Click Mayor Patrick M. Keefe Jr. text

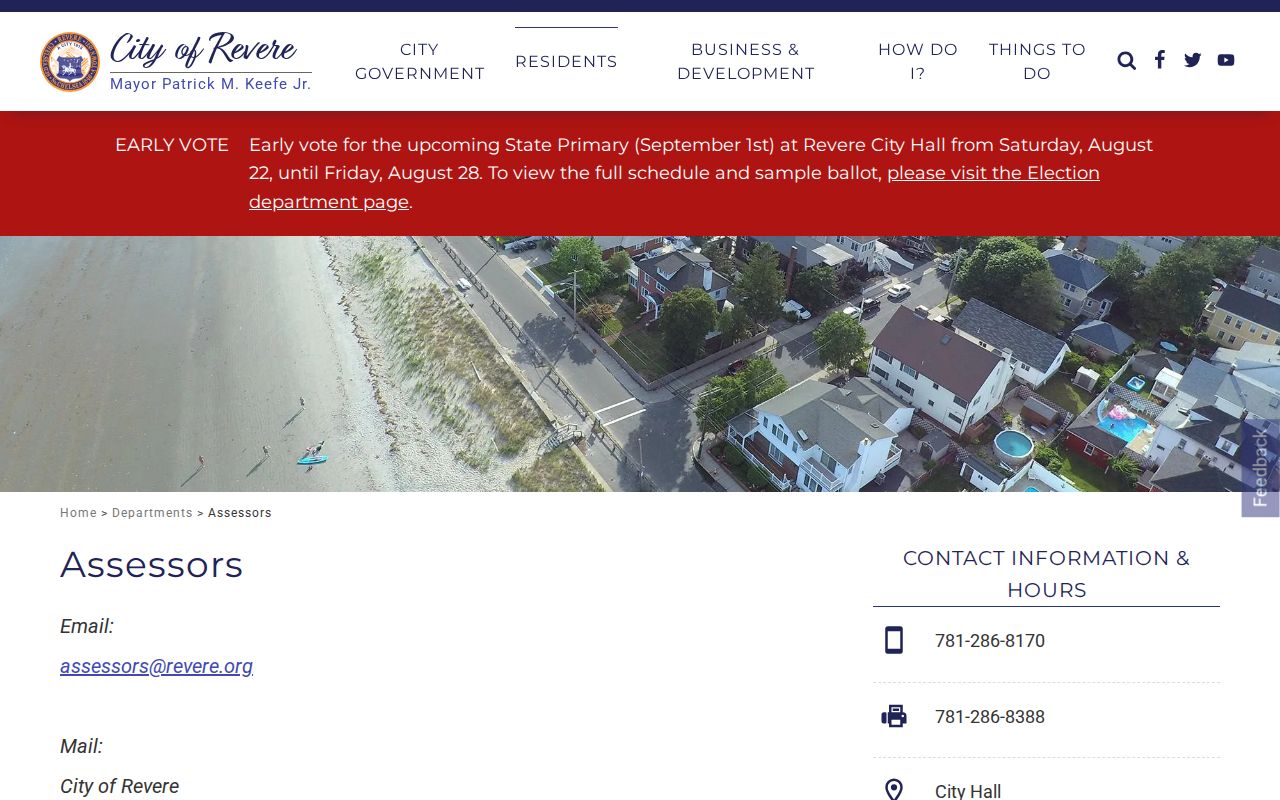(211, 84)
